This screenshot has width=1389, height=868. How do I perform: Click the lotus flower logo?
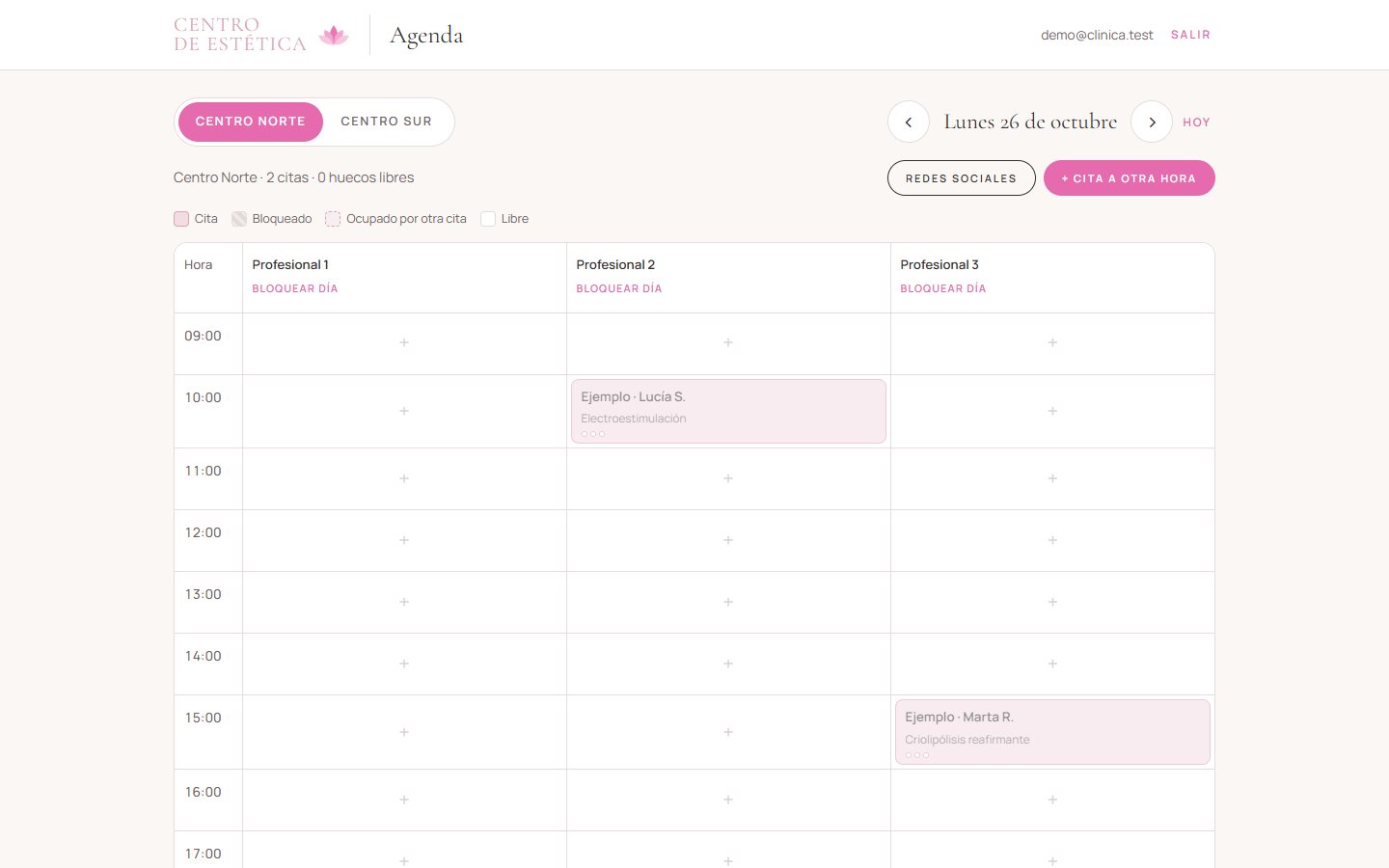(334, 36)
